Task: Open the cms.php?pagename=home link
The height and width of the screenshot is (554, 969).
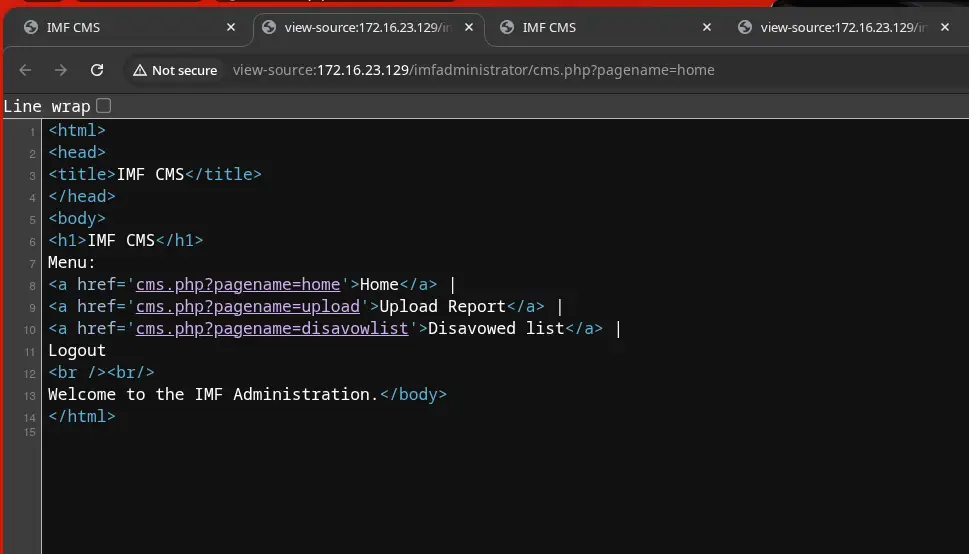Action: 238,285
